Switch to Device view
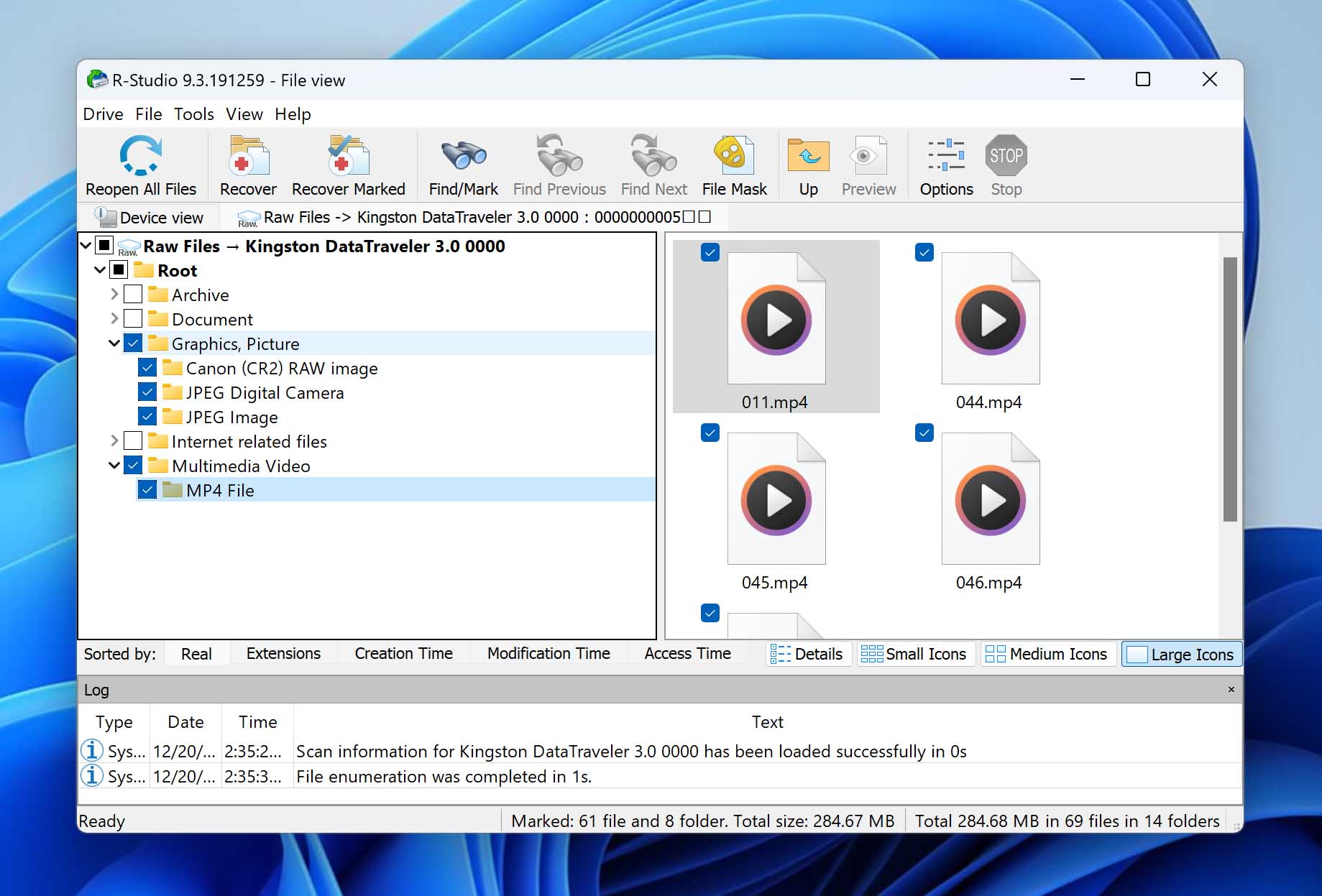 [x=150, y=217]
